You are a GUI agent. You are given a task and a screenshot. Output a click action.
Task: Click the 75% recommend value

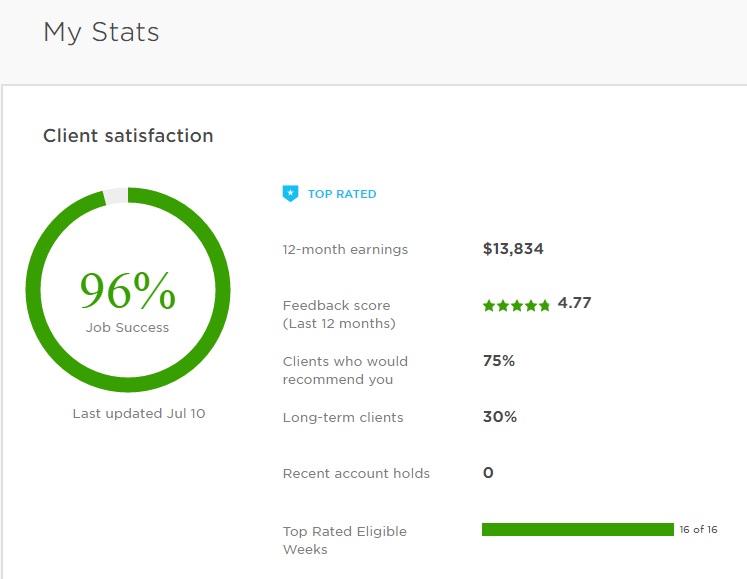[498, 361]
